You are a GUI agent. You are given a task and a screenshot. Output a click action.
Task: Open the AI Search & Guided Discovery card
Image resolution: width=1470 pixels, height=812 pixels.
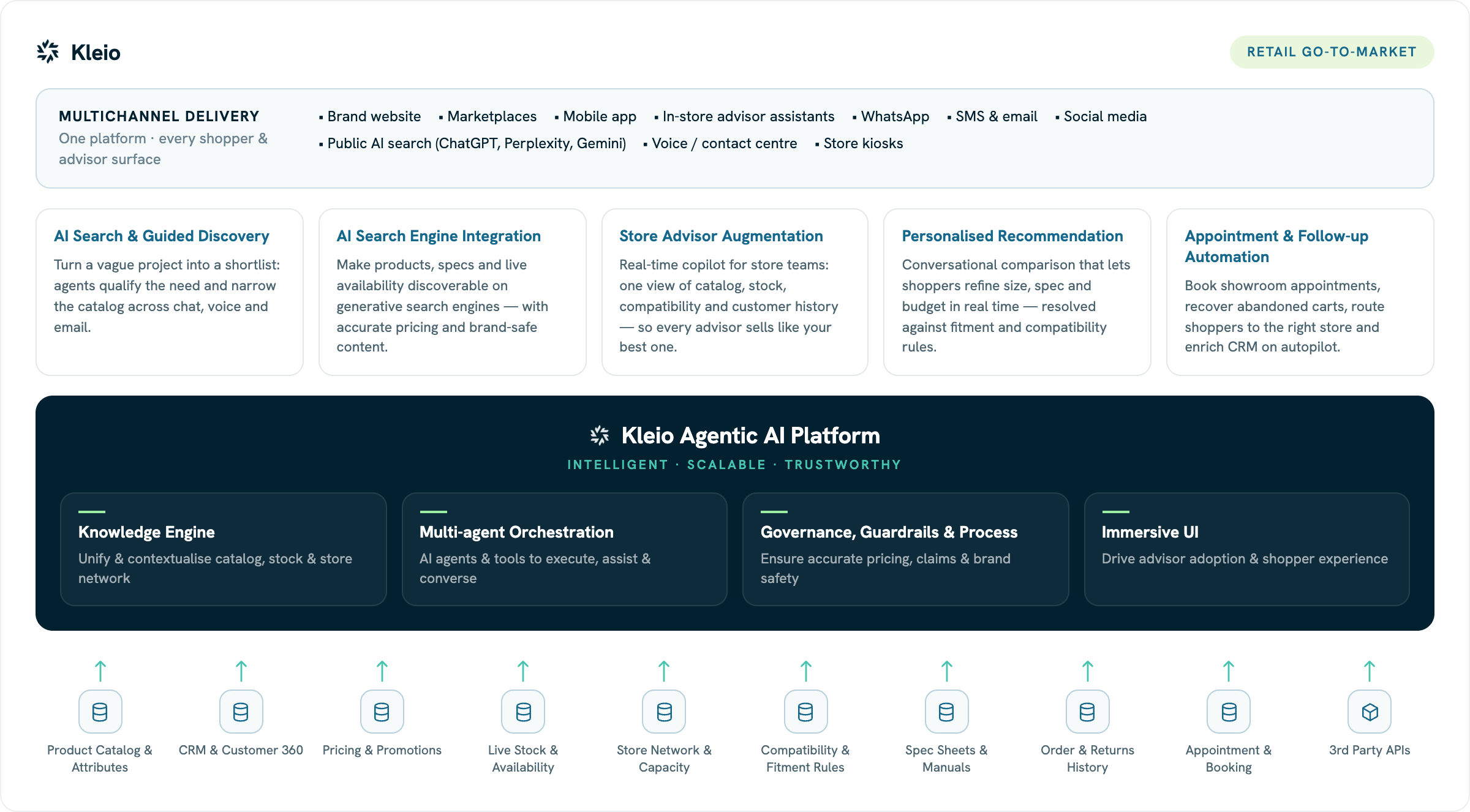[170, 292]
